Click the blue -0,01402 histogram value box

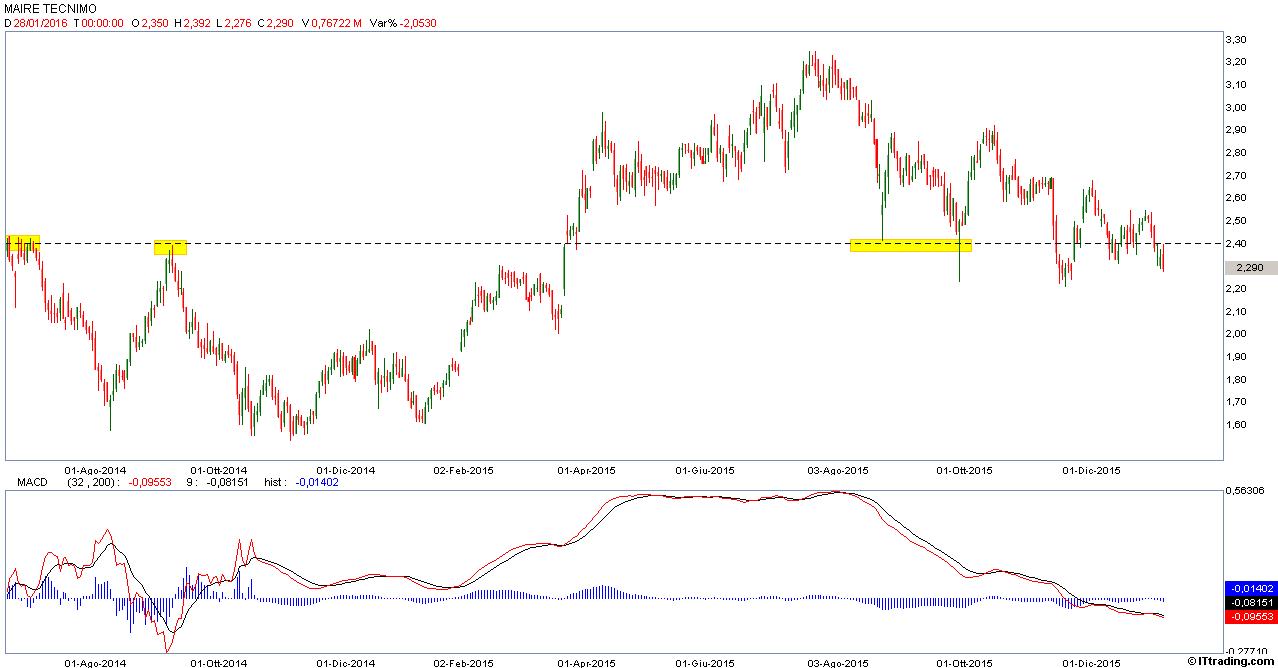pyautogui.click(x=1250, y=589)
